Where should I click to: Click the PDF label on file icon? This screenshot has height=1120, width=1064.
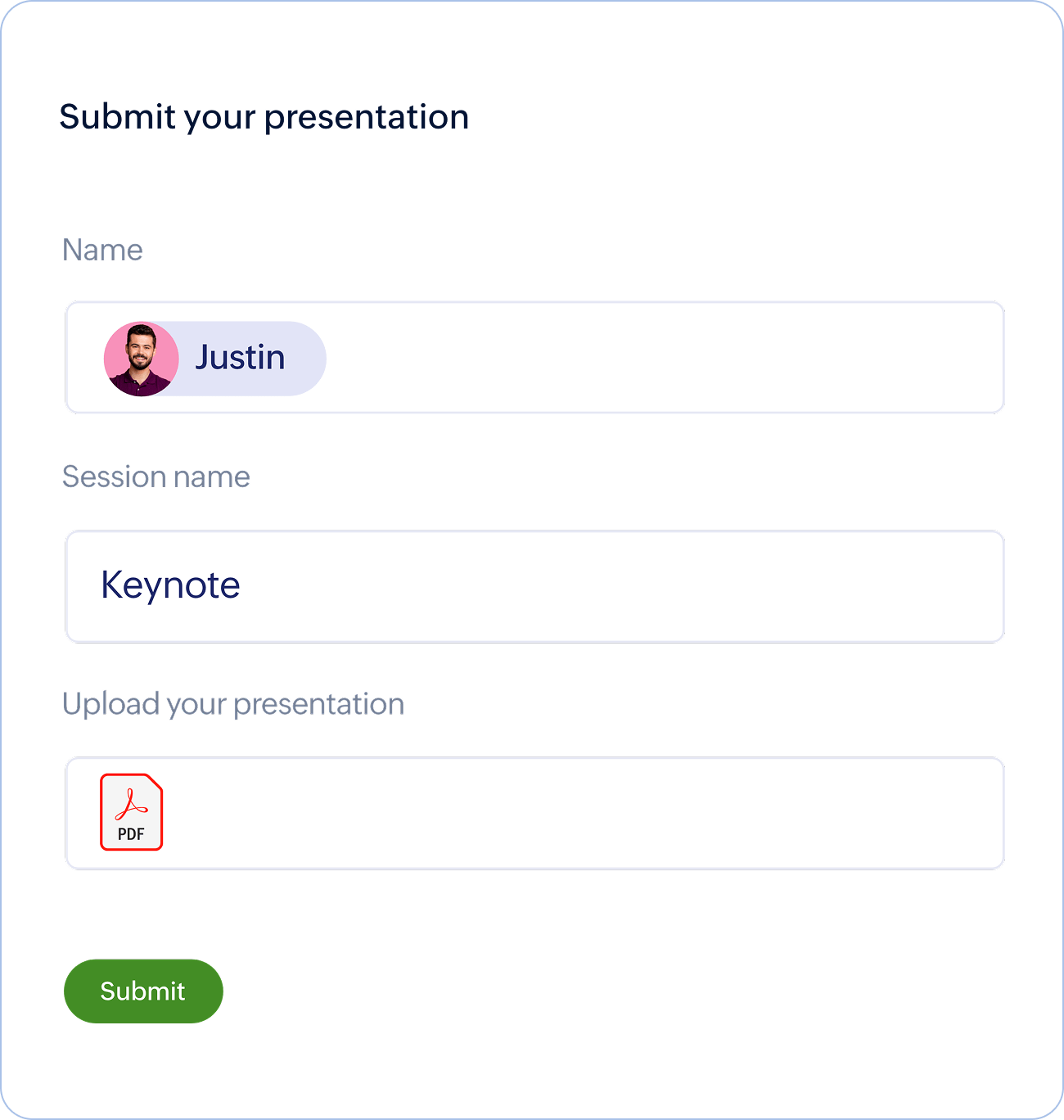click(x=131, y=834)
